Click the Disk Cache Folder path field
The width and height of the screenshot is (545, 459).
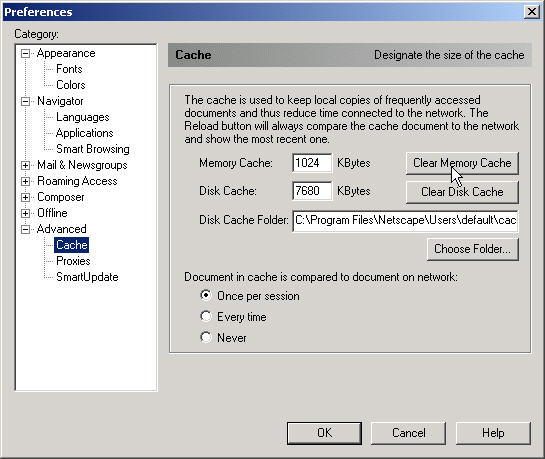click(405, 220)
